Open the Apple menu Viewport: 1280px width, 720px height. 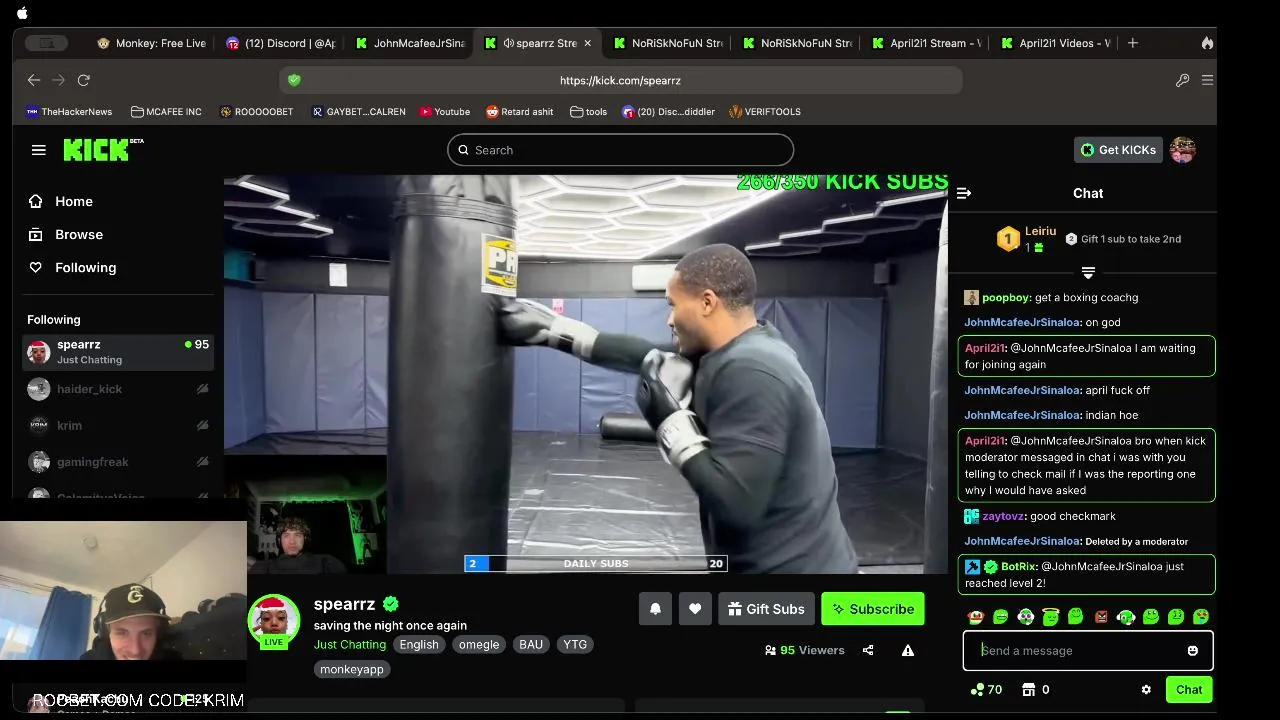[x=22, y=13]
